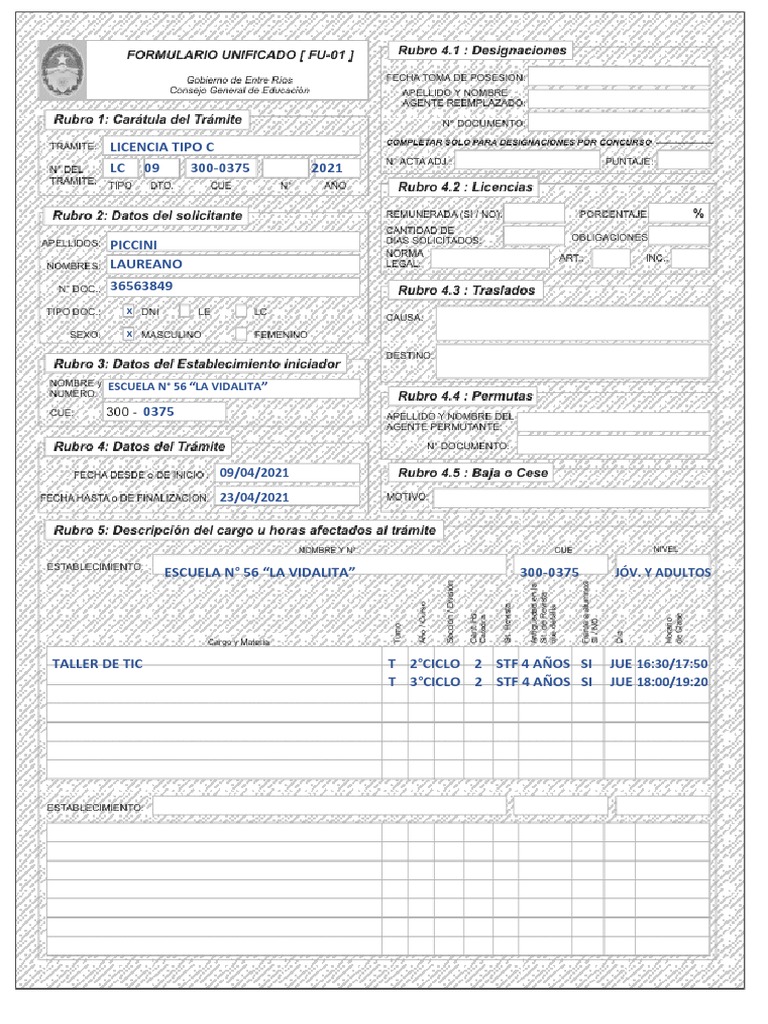Click the Rubro 4.3 : Traslados heading
Image resolution: width=768 pixels, height=1024 pixels.
pyautogui.click(x=466, y=291)
